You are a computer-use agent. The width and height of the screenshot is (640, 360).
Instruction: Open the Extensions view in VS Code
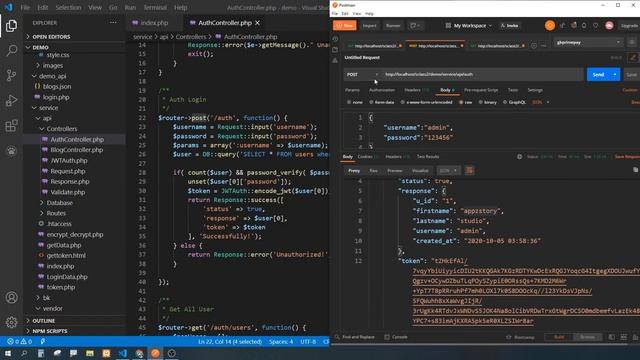pyautogui.click(x=11, y=125)
